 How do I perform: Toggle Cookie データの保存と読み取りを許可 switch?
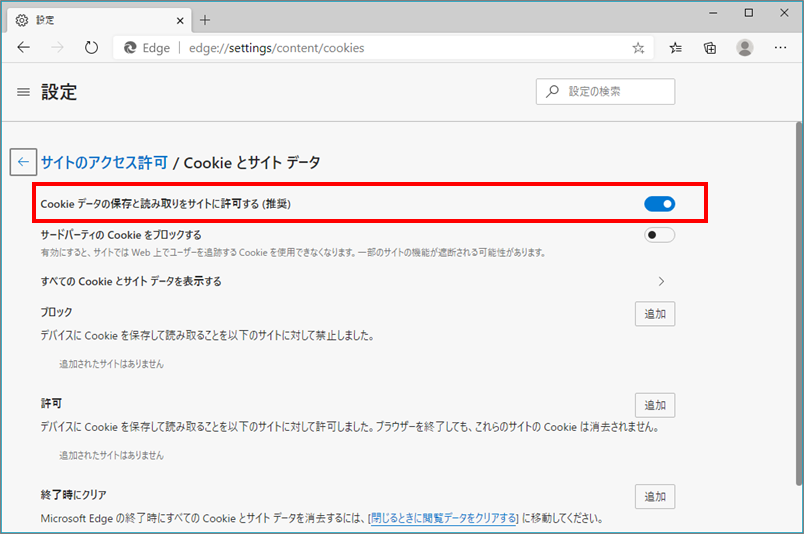(x=659, y=204)
